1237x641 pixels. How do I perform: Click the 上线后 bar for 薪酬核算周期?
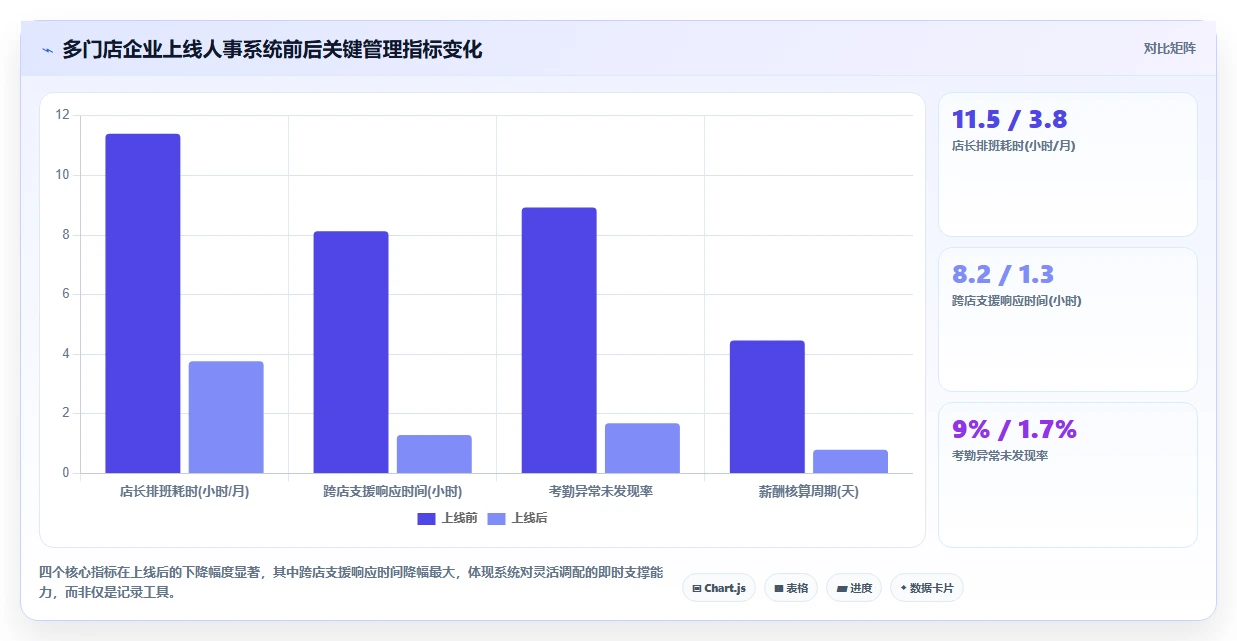(x=850, y=461)
